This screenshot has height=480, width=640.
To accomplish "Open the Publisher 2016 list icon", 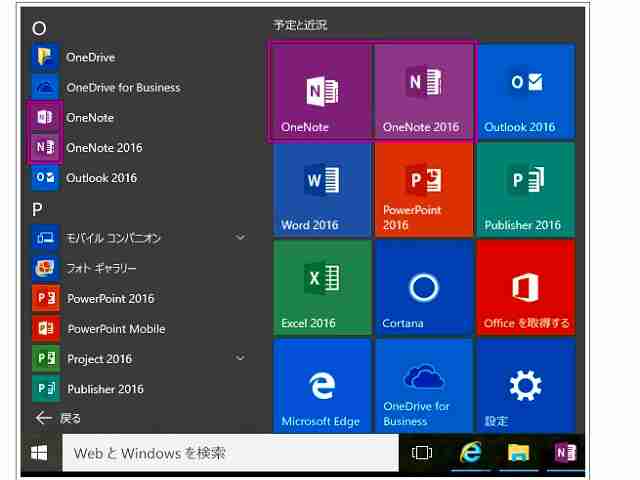I will point(45,389).
